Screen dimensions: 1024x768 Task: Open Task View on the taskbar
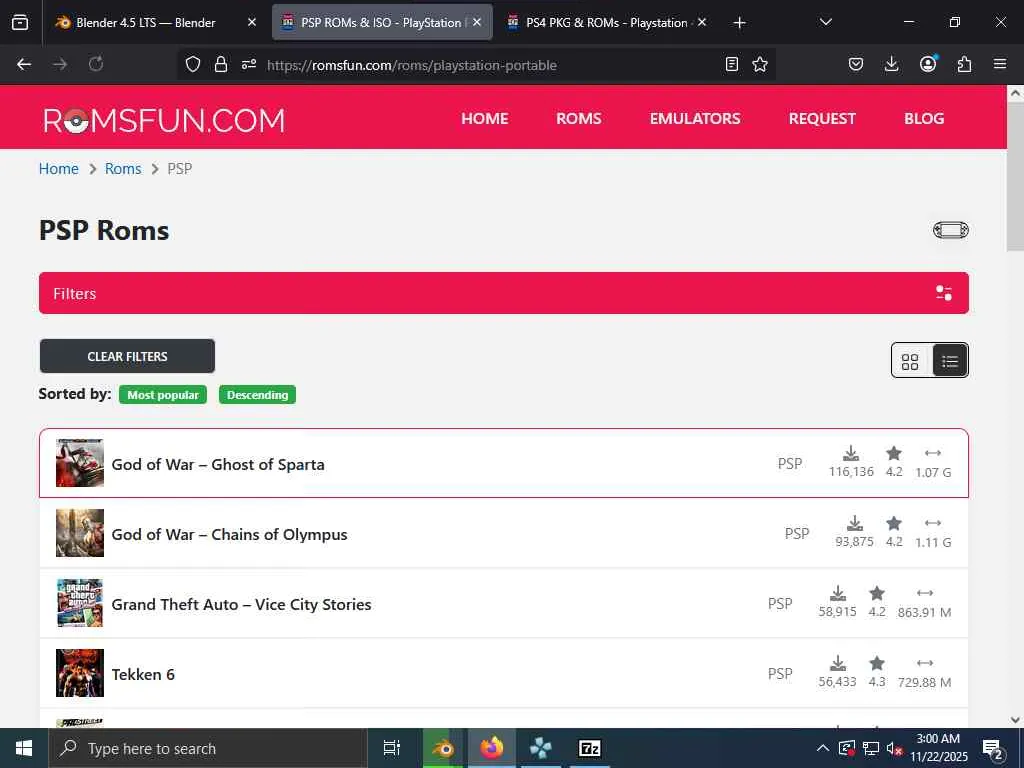(x=391, y=748)
